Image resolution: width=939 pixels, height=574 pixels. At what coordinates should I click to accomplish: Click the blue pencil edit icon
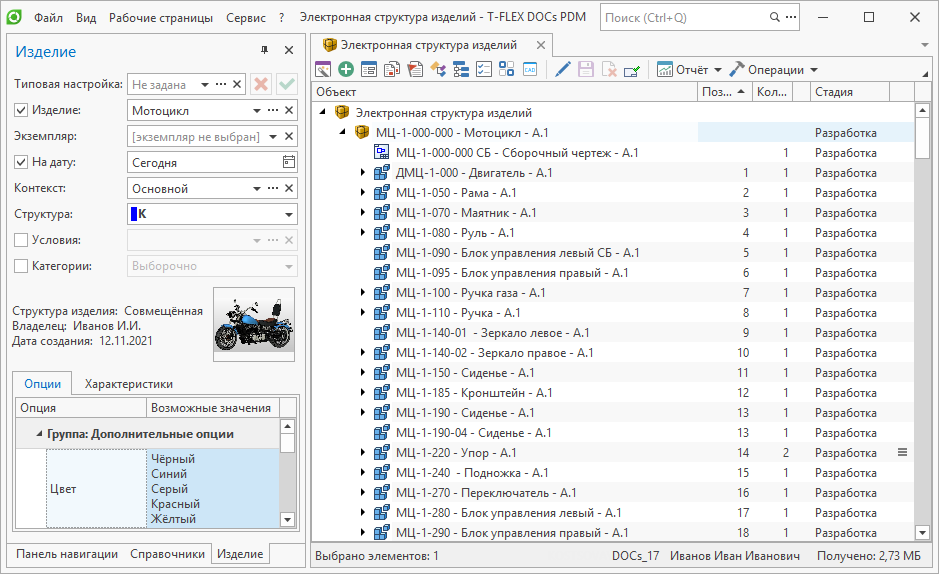pos(562,70)
